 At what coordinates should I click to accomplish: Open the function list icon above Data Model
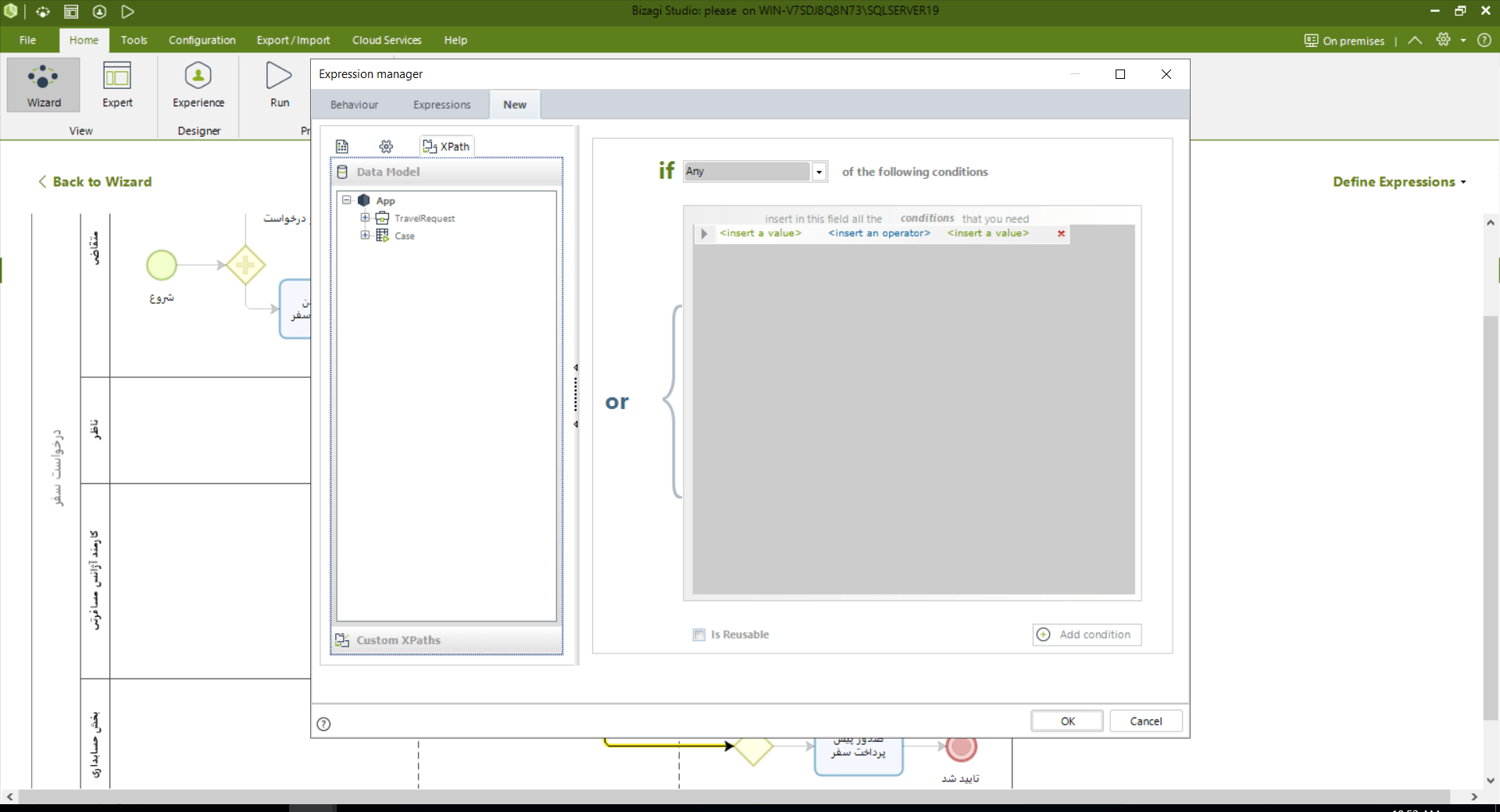pyautogui.click(x=342, y=146)
